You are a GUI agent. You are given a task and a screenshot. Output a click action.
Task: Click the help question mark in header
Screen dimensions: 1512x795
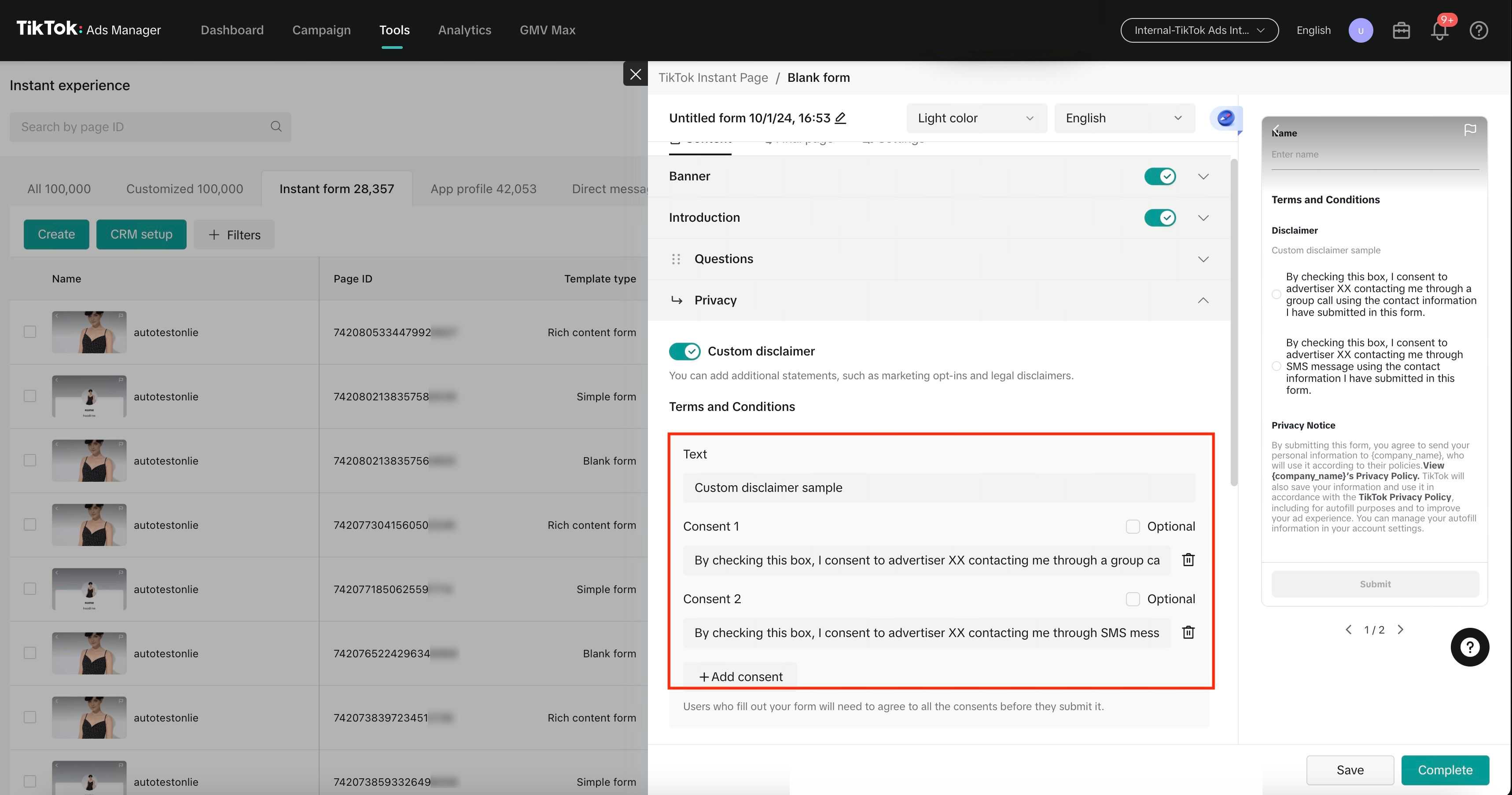1479,30
